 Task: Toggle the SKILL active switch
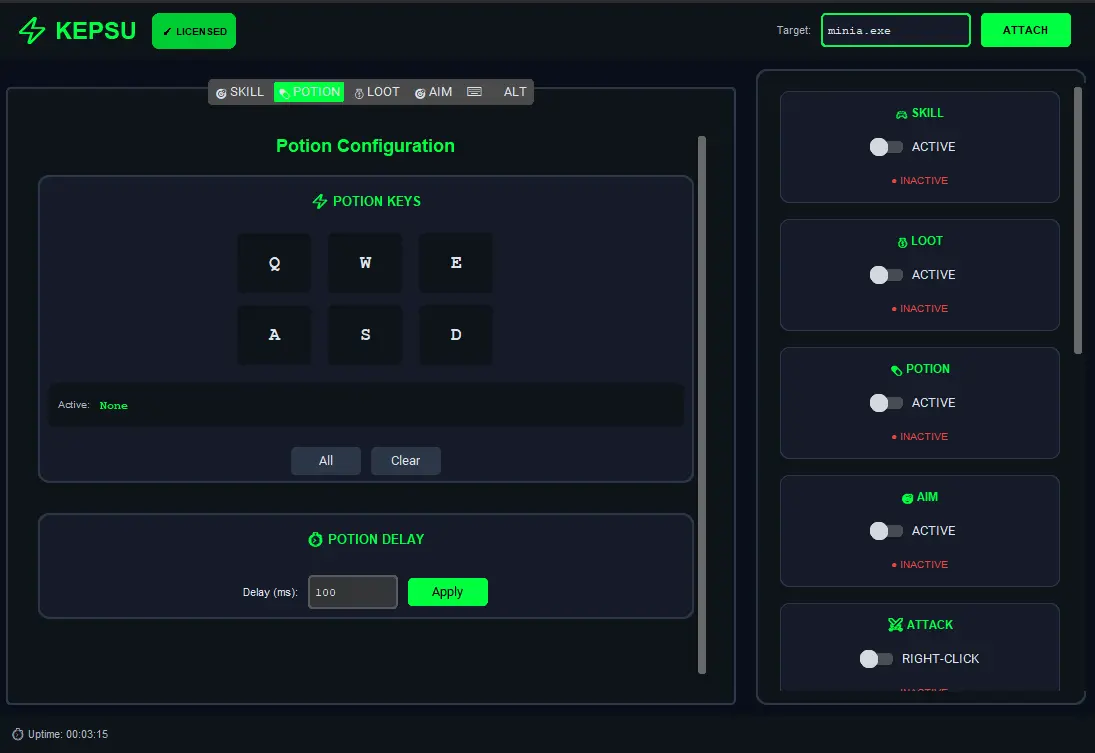885,147
